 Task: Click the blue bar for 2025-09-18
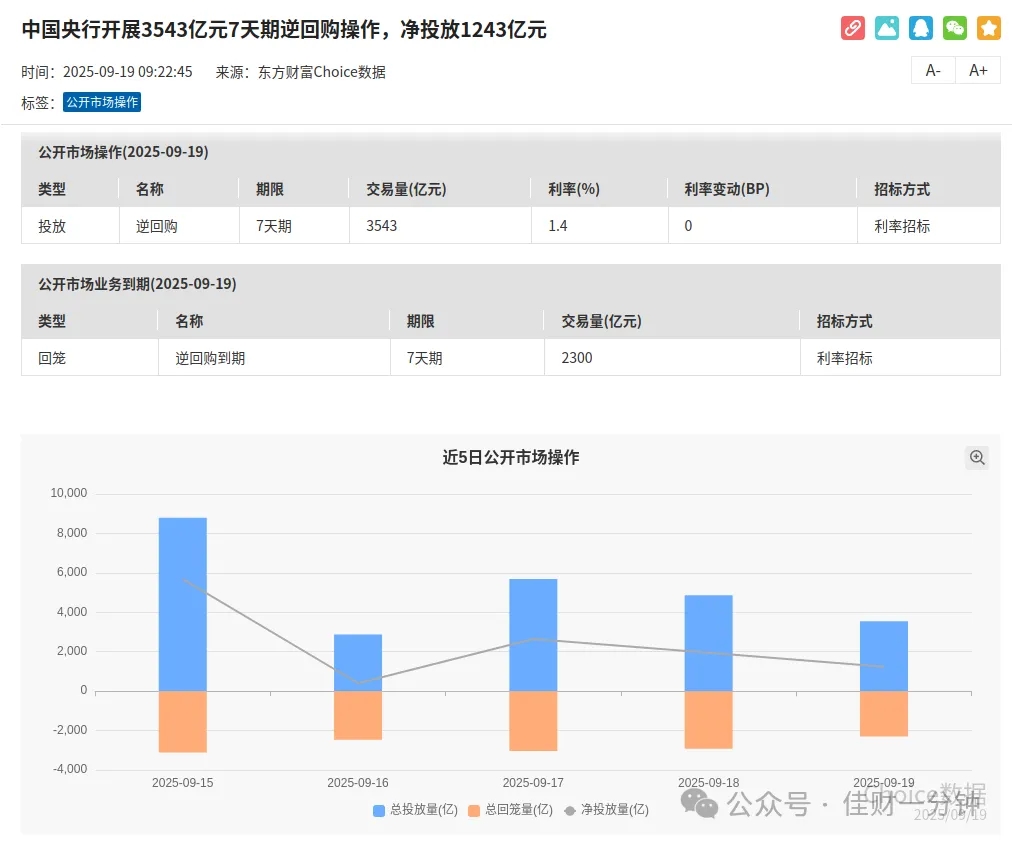(x=709, y=643)
